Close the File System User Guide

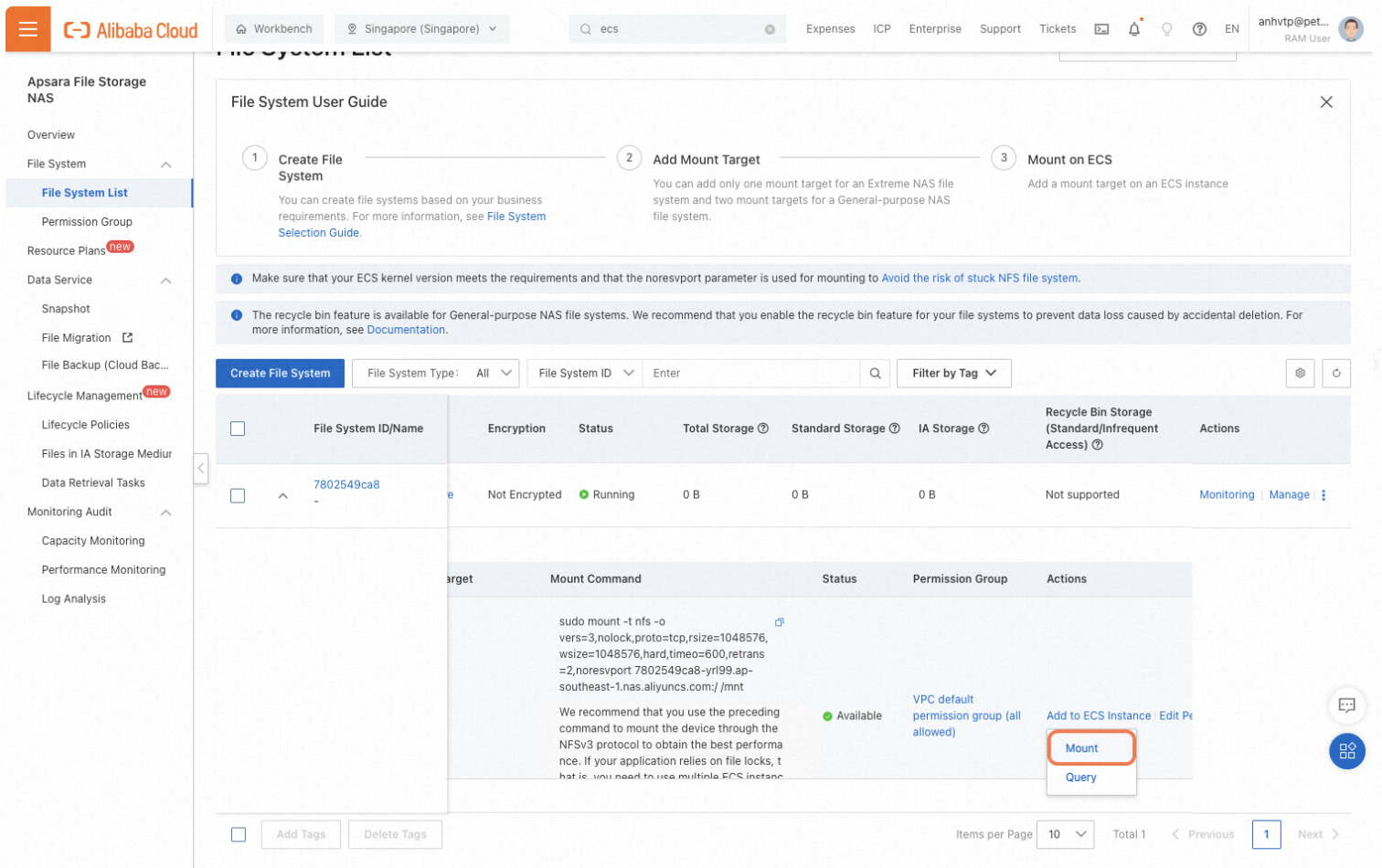point(1326,102)
